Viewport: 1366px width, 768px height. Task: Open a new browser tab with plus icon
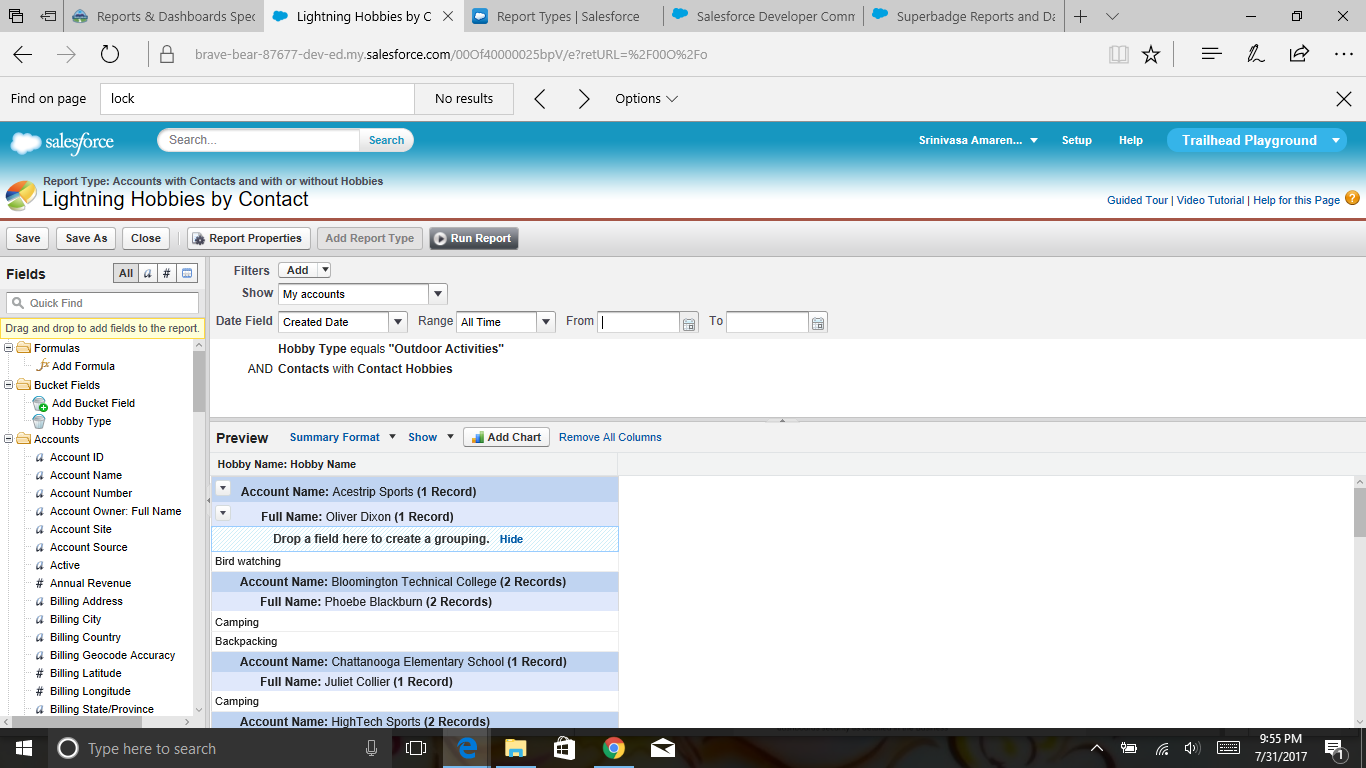[1080, 17]
